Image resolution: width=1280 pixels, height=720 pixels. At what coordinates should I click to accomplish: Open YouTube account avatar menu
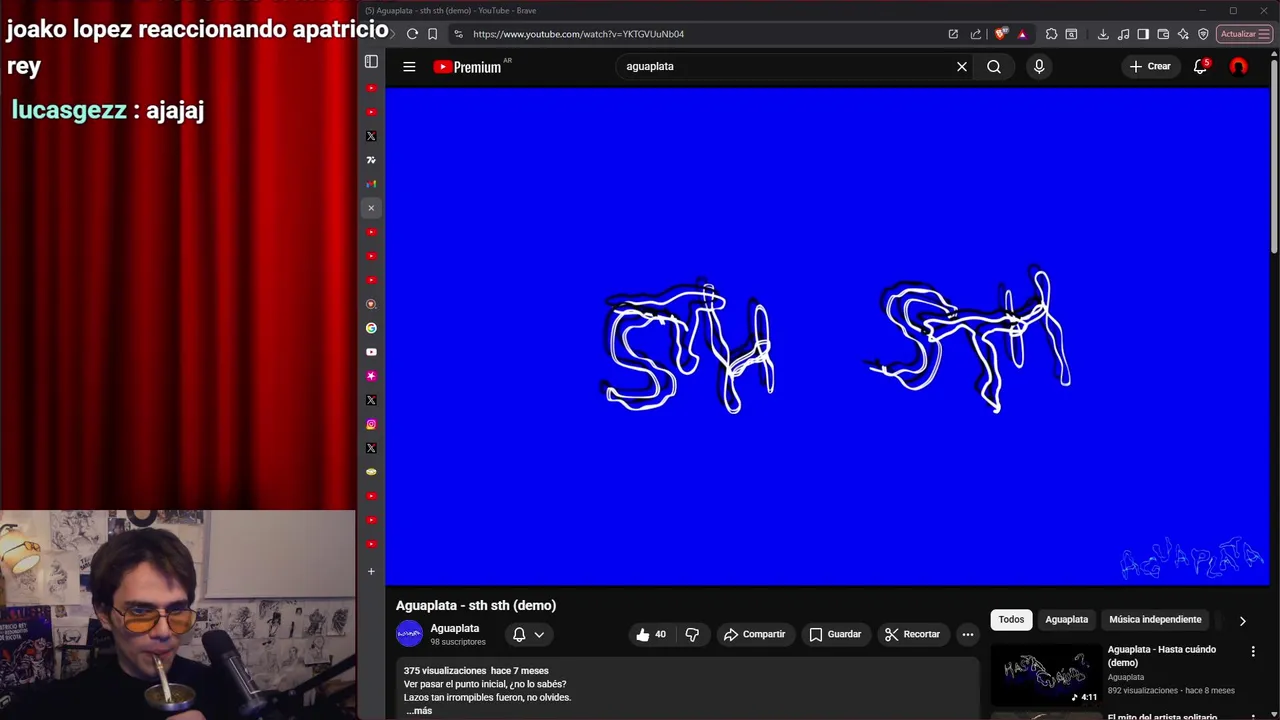[x=1239, y=66]
